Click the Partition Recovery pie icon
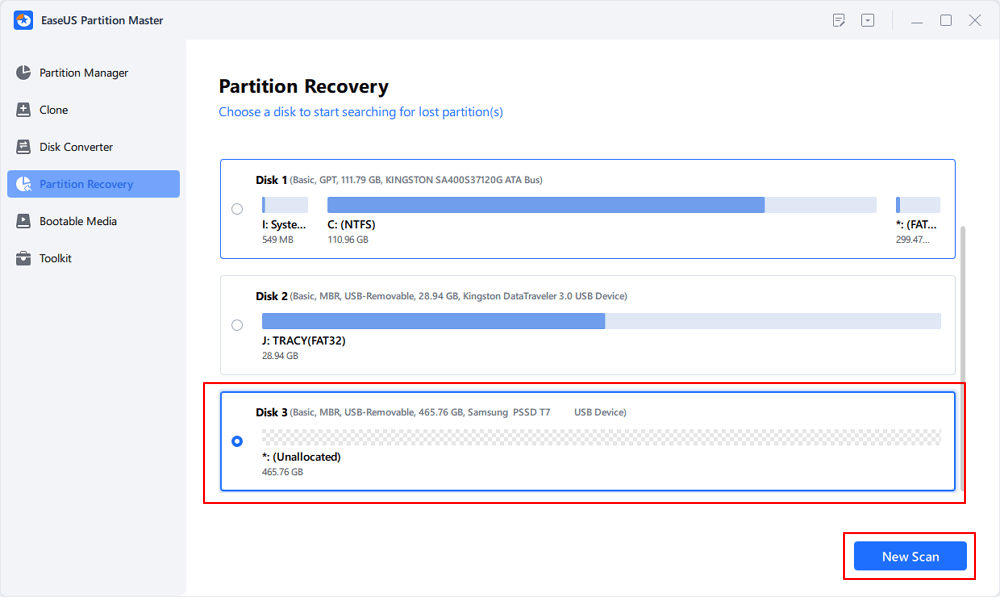This screenshot has width=1000, height=597. [23, 184]
